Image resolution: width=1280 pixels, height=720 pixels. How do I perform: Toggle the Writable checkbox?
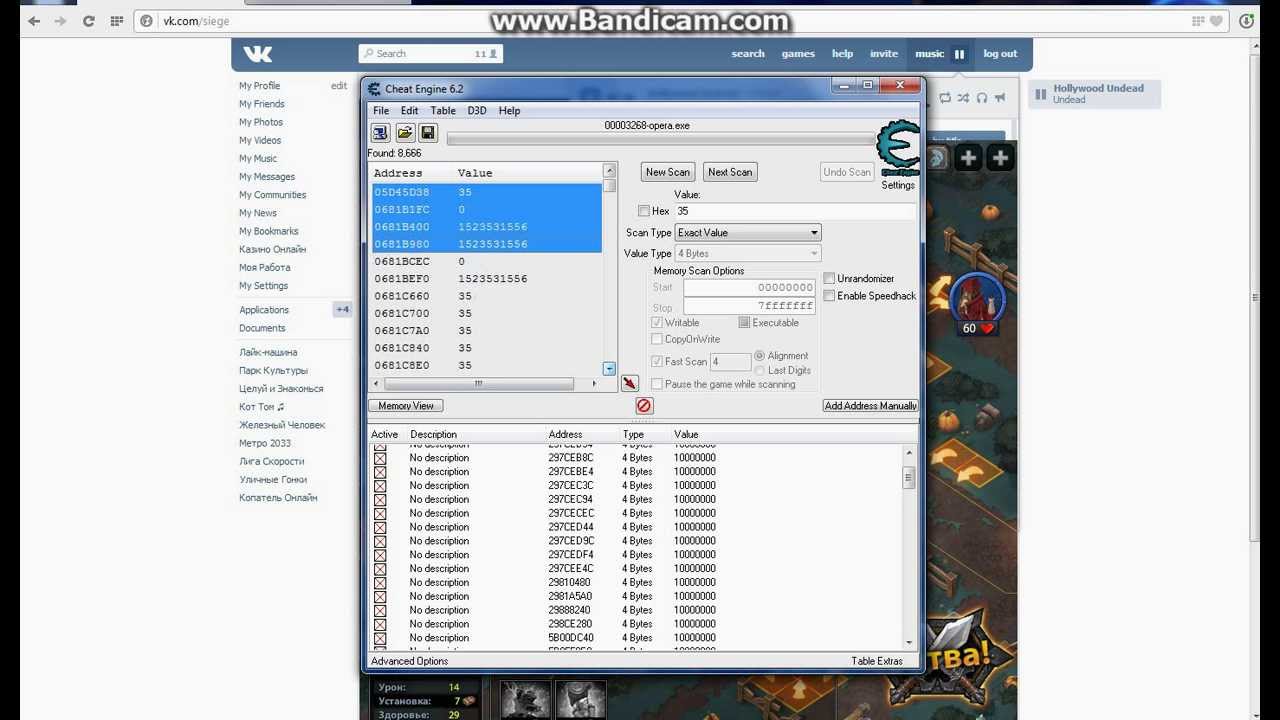click(657, 322)
